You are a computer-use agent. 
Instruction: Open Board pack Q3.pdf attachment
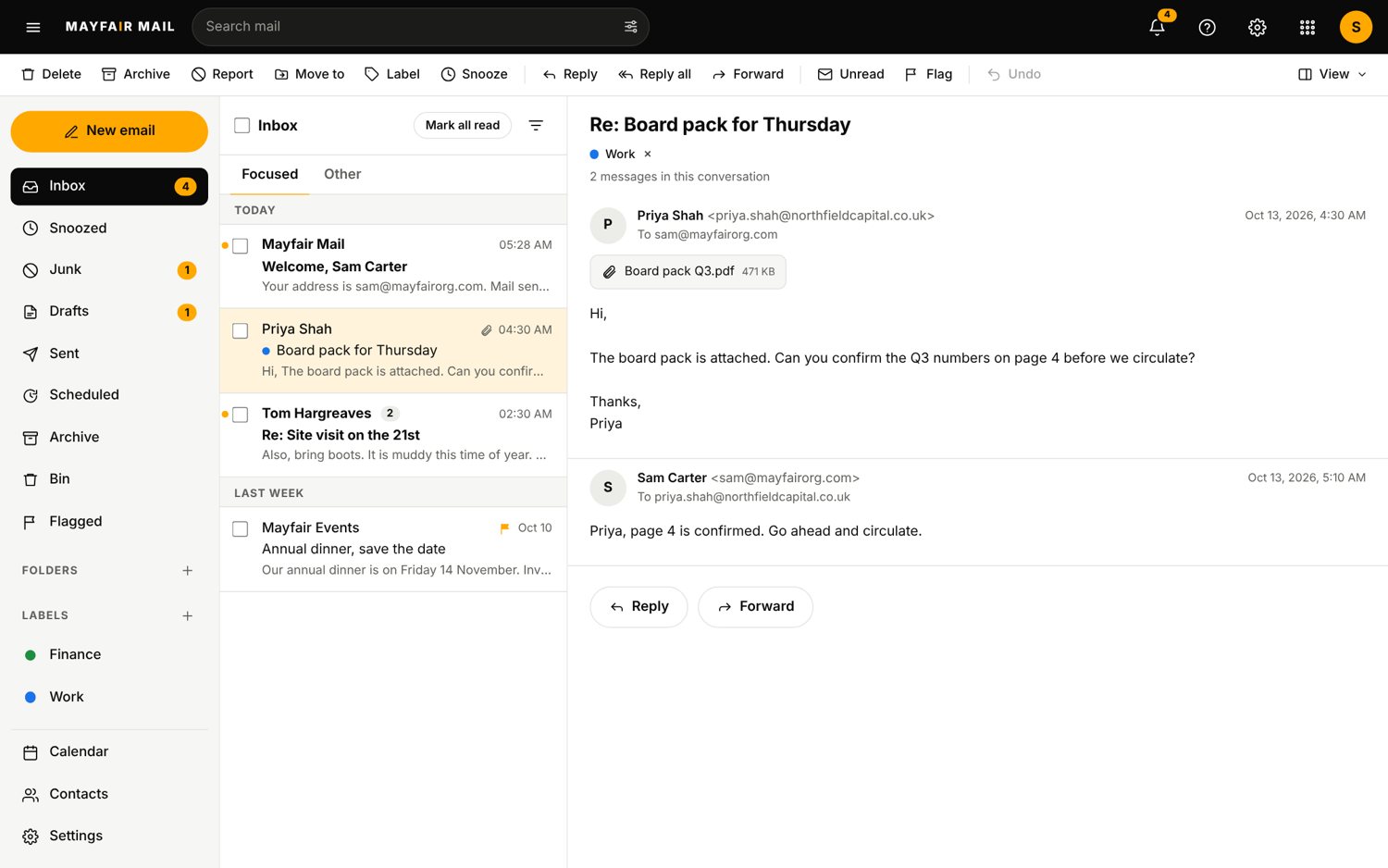pos(688,272)
